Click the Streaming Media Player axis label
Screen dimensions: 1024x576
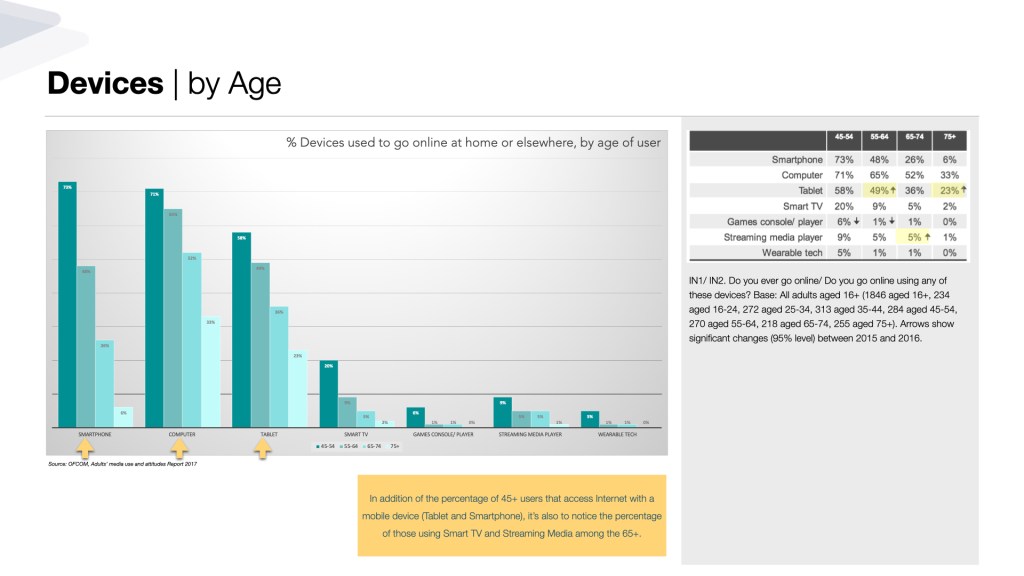pos(530,435)
